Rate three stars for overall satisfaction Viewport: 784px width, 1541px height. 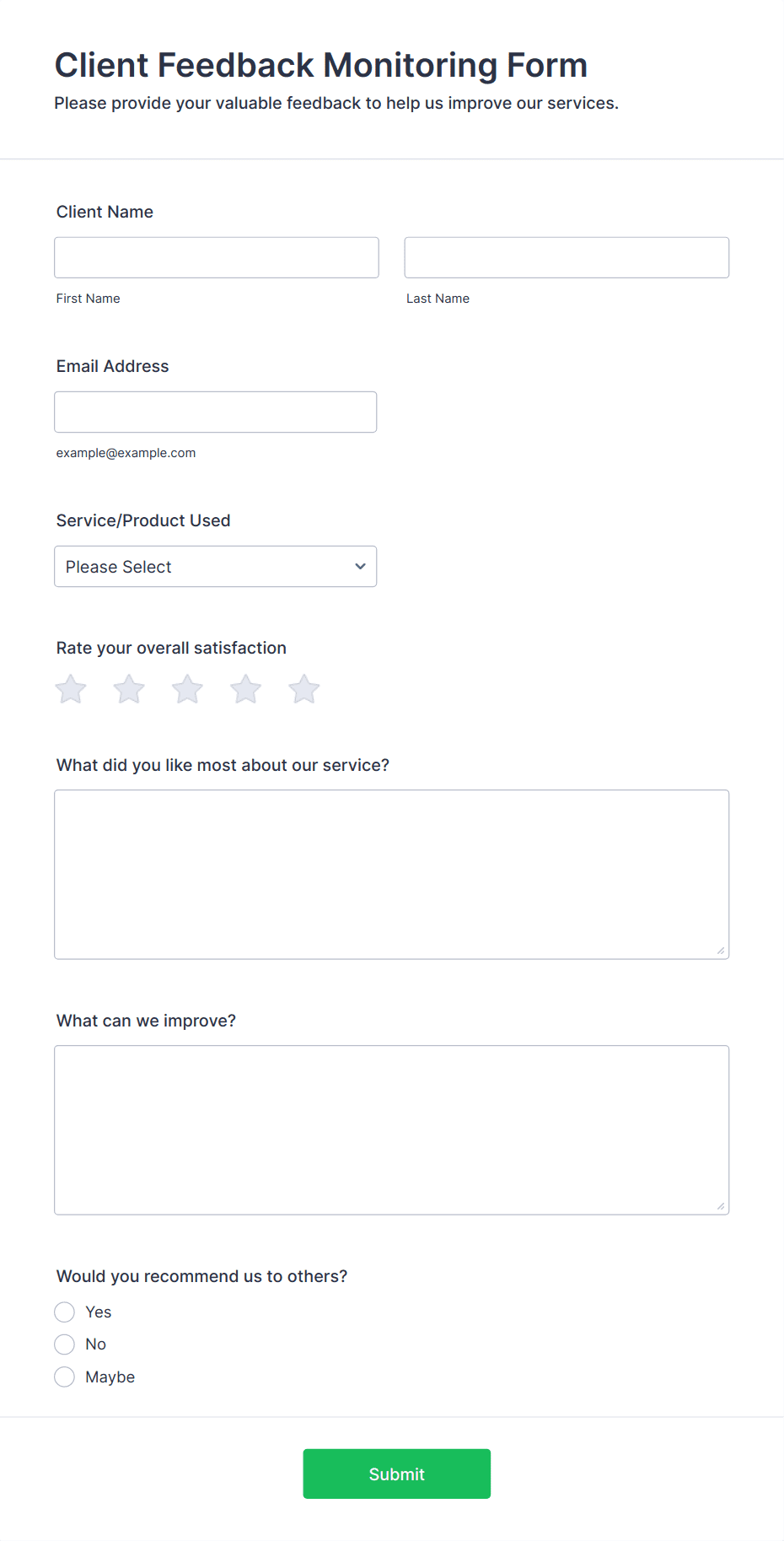186,688
